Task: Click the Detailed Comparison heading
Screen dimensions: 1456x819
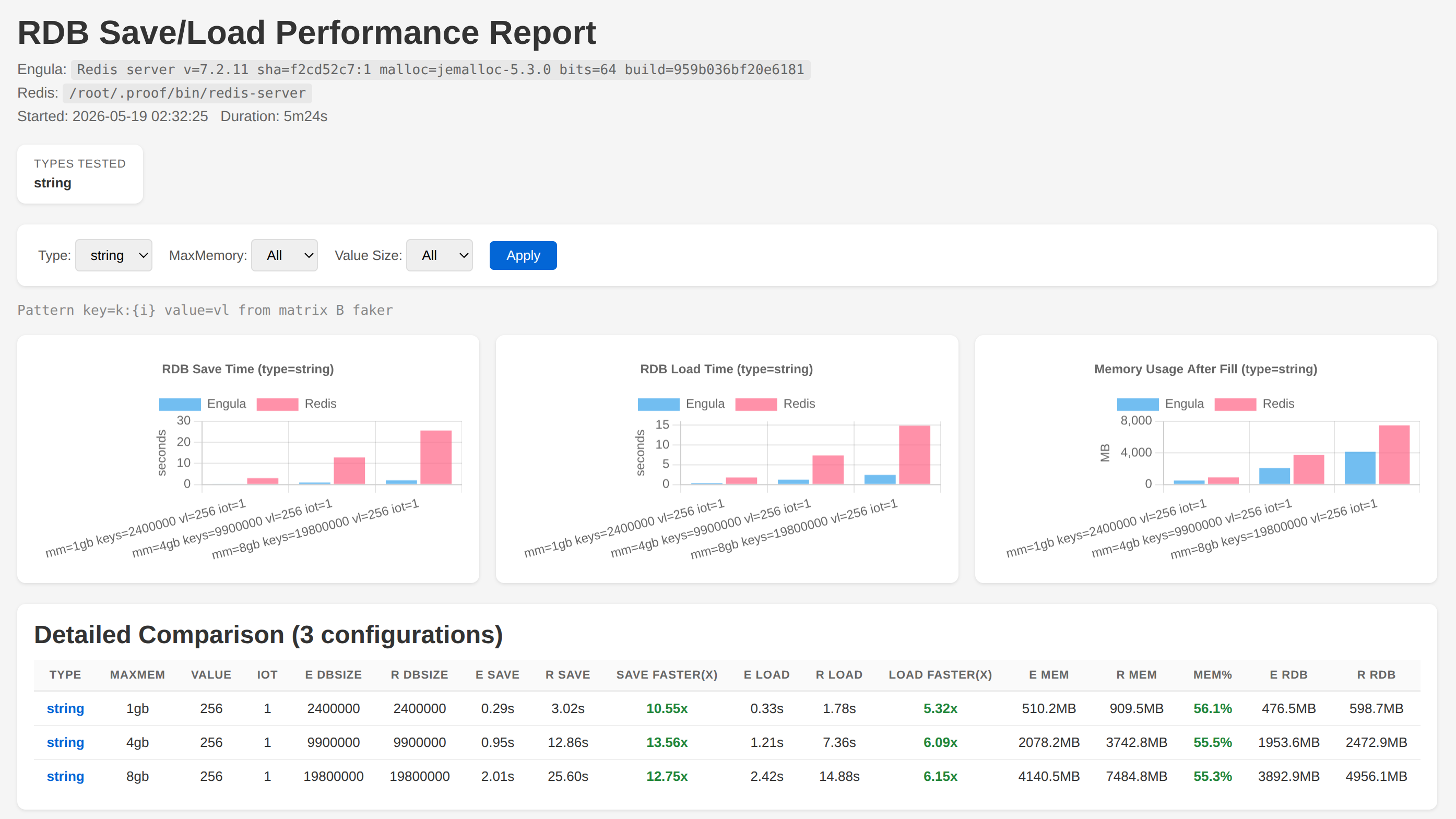Action: (268, 634)
